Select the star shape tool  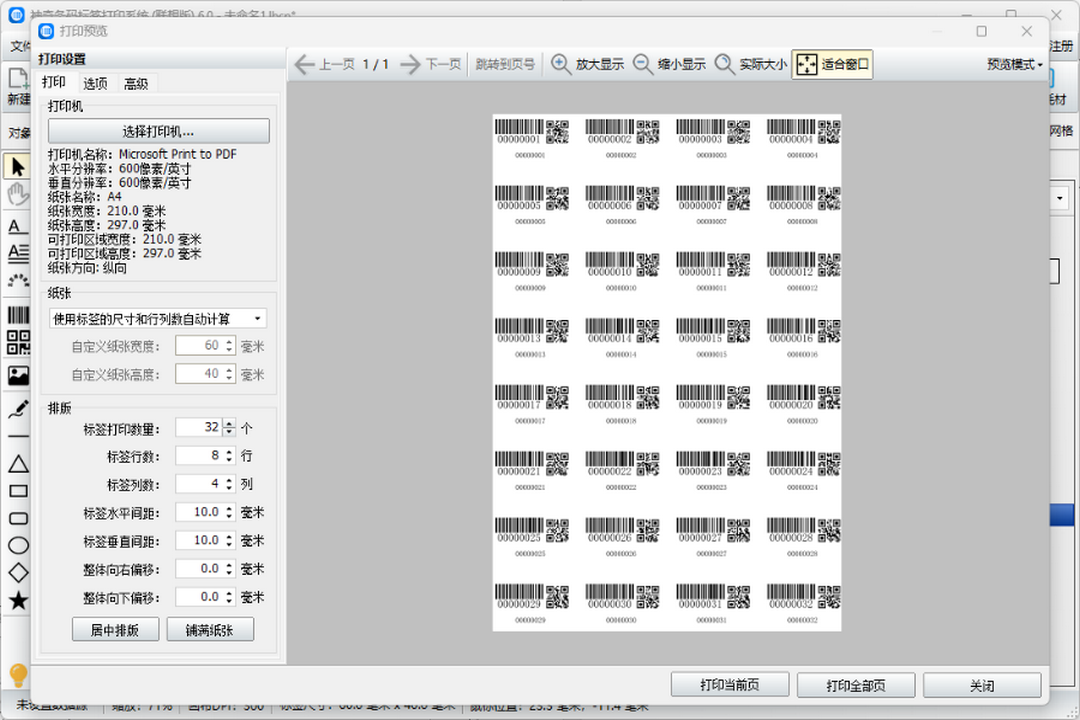[18, 601]
